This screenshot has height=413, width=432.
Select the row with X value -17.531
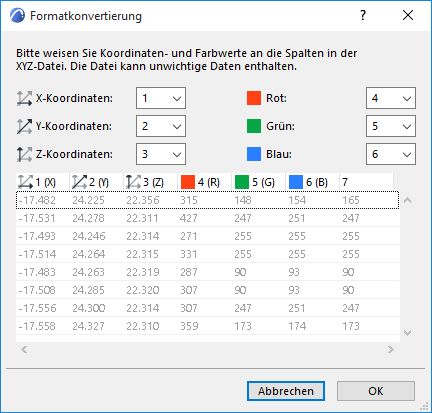[207, 218]
